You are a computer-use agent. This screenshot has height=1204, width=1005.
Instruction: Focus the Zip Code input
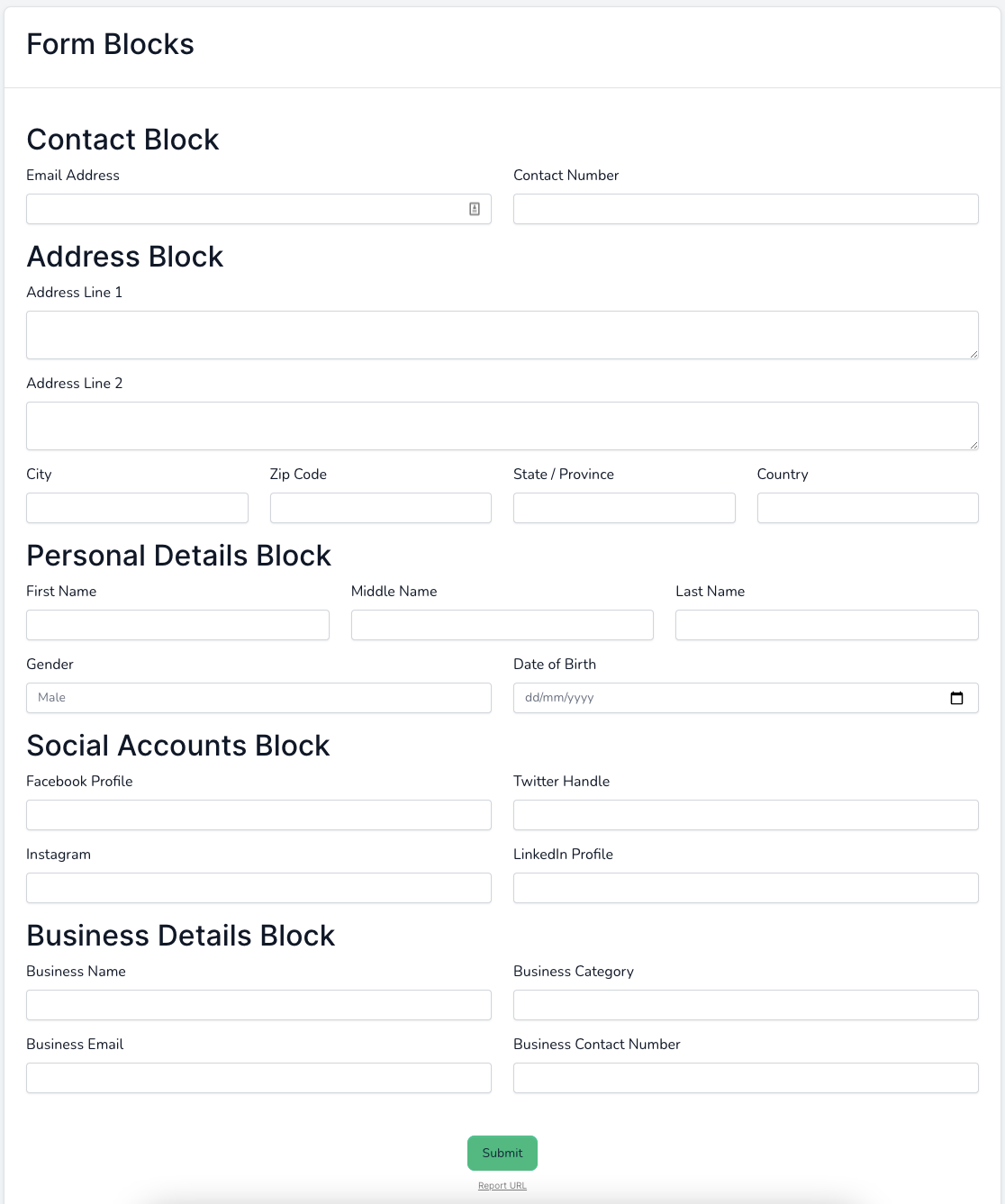coord(381,508)
